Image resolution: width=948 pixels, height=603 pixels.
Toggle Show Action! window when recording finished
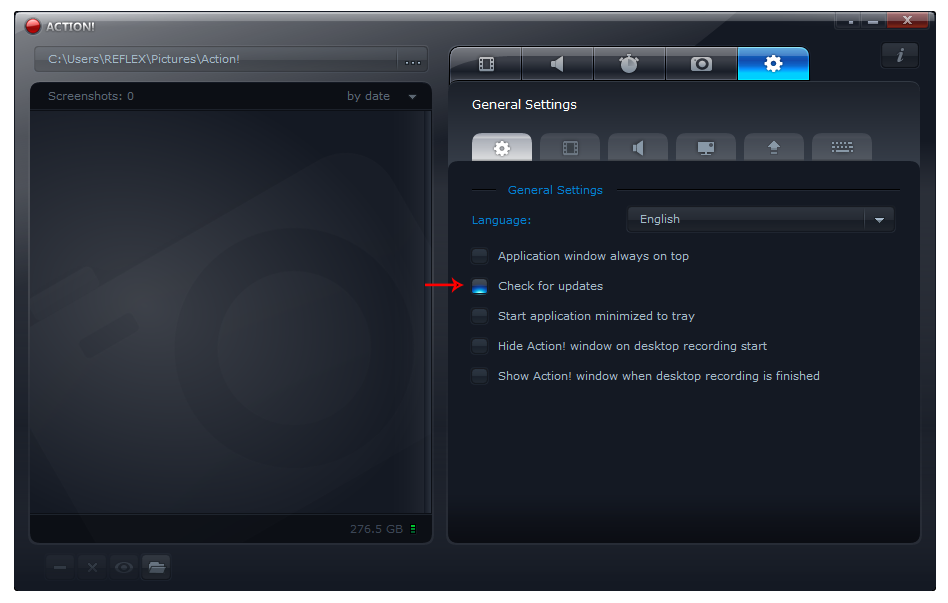[479, 376]
